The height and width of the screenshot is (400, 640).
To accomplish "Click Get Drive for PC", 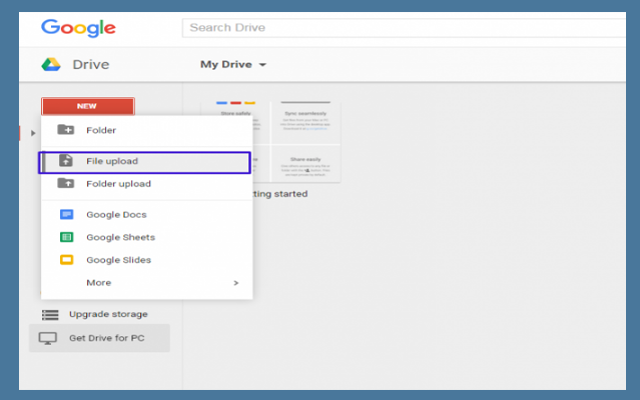I will (99, 338).
